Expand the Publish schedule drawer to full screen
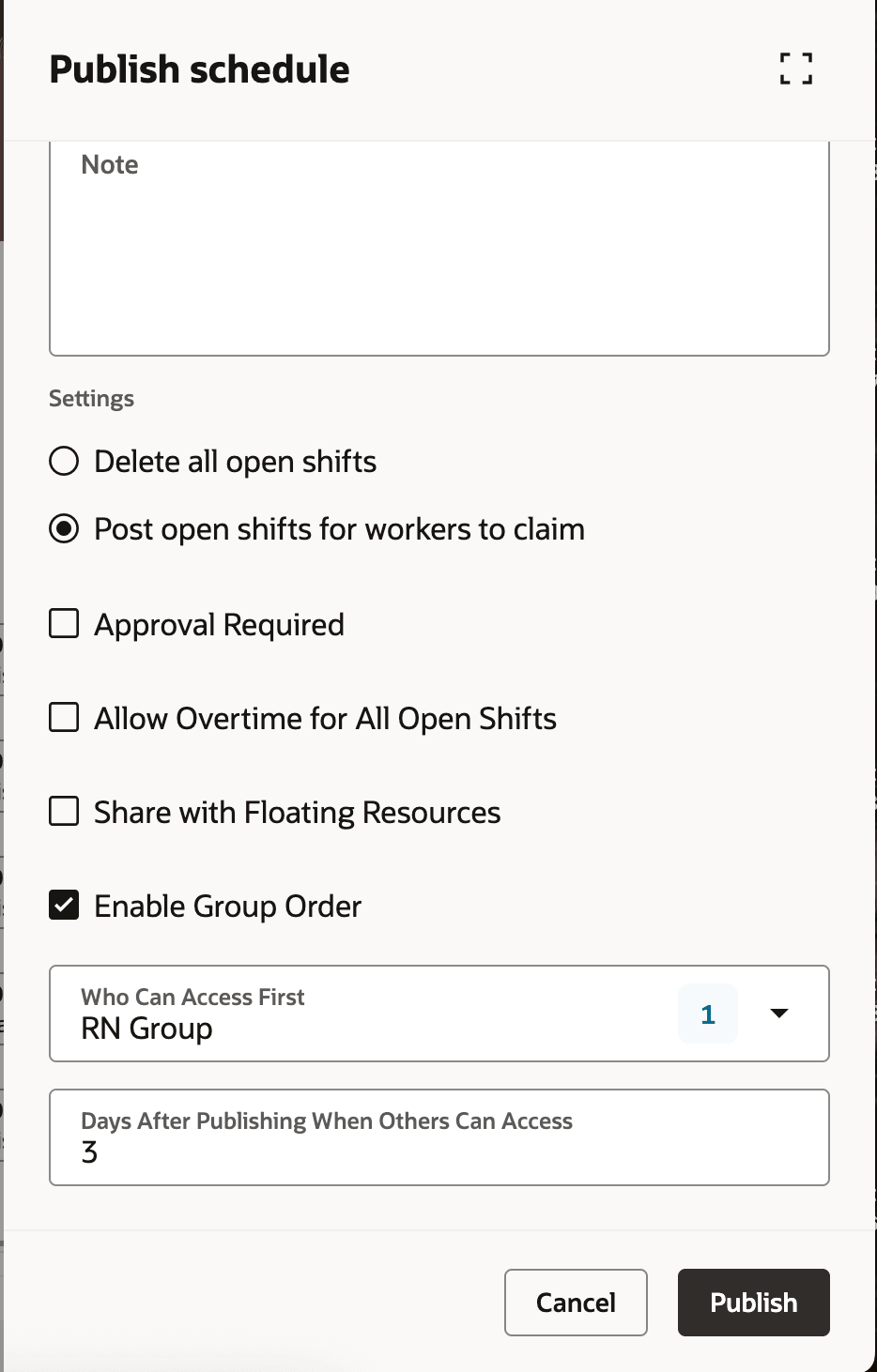 [796, 69]
